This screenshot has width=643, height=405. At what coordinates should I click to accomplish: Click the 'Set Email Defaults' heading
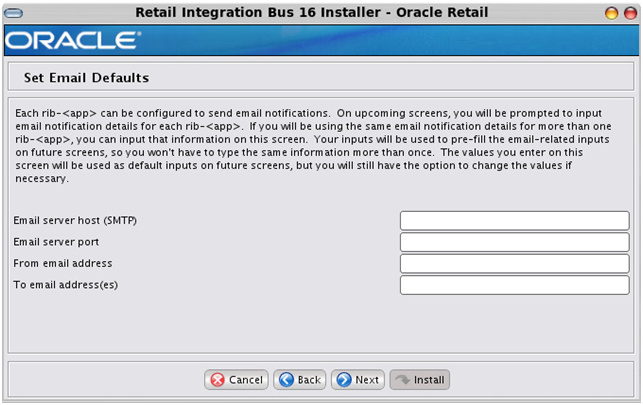click(x=87, y=77)
